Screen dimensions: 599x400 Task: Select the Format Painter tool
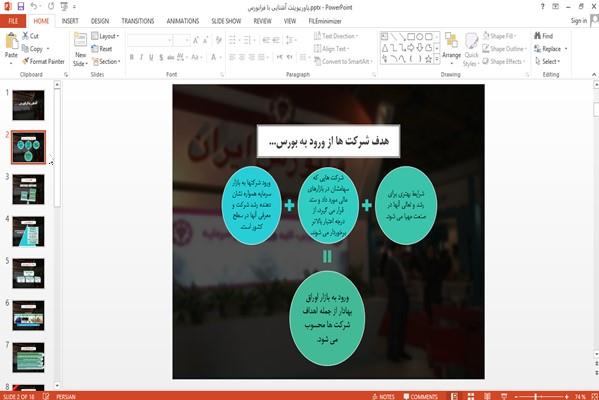(x=43, y=61)
